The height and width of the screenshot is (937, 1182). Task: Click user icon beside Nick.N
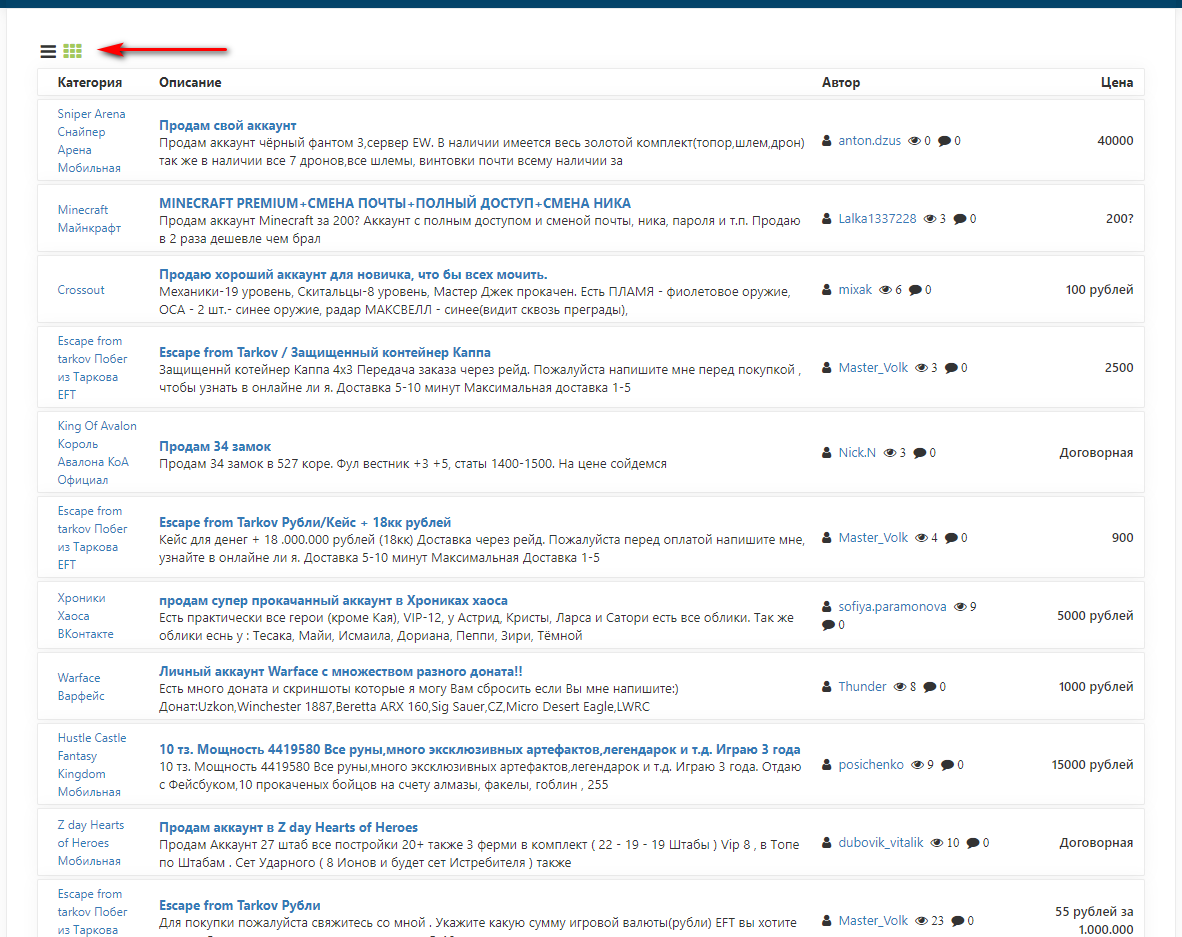point(827,452)
